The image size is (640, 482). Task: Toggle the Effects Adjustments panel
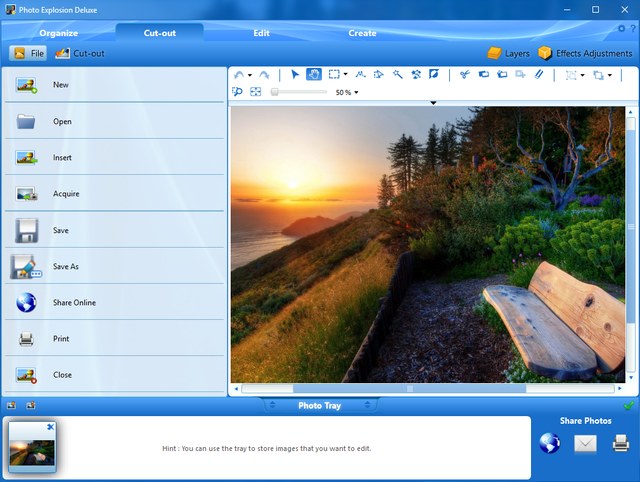point(585,53)
